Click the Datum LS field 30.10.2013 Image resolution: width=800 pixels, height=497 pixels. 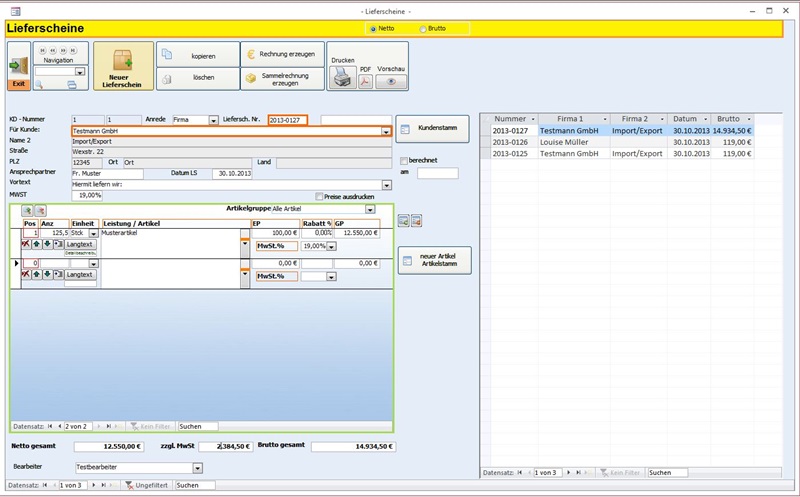click(x=232, y=174)
